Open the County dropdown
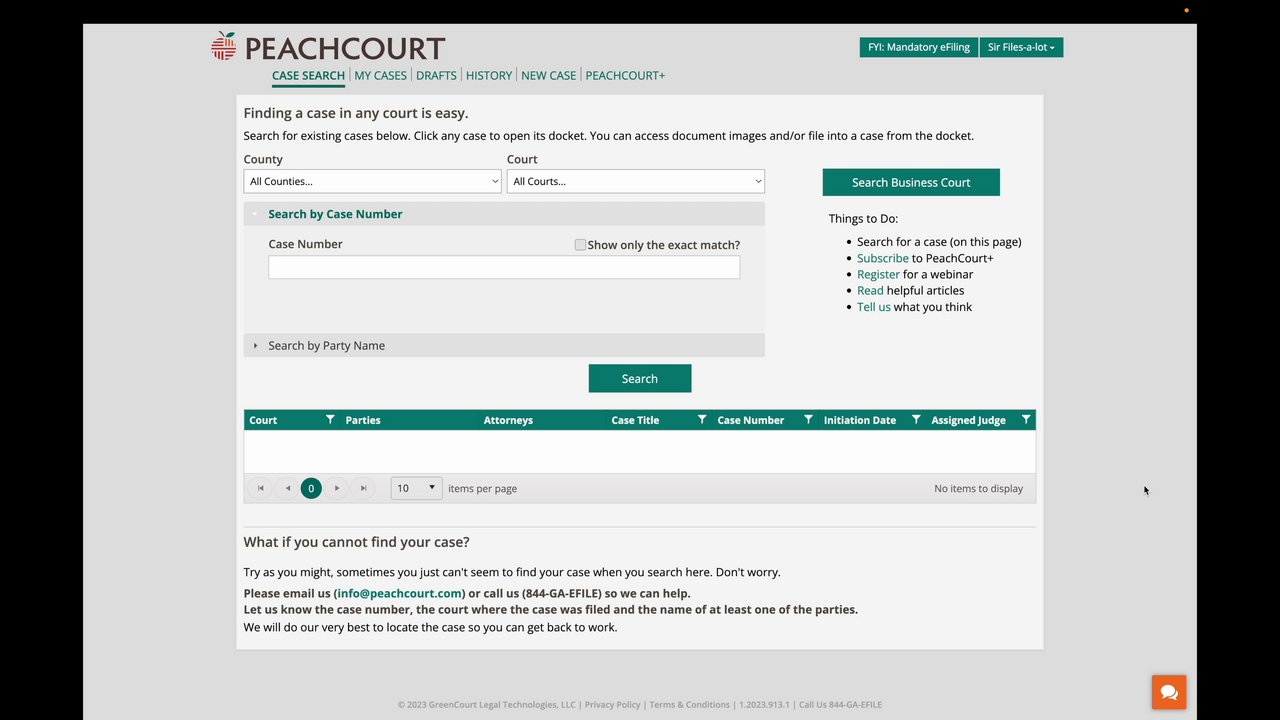Image resolution: width=1280 pixels, height=720 pixels. (x=372, y=181)
